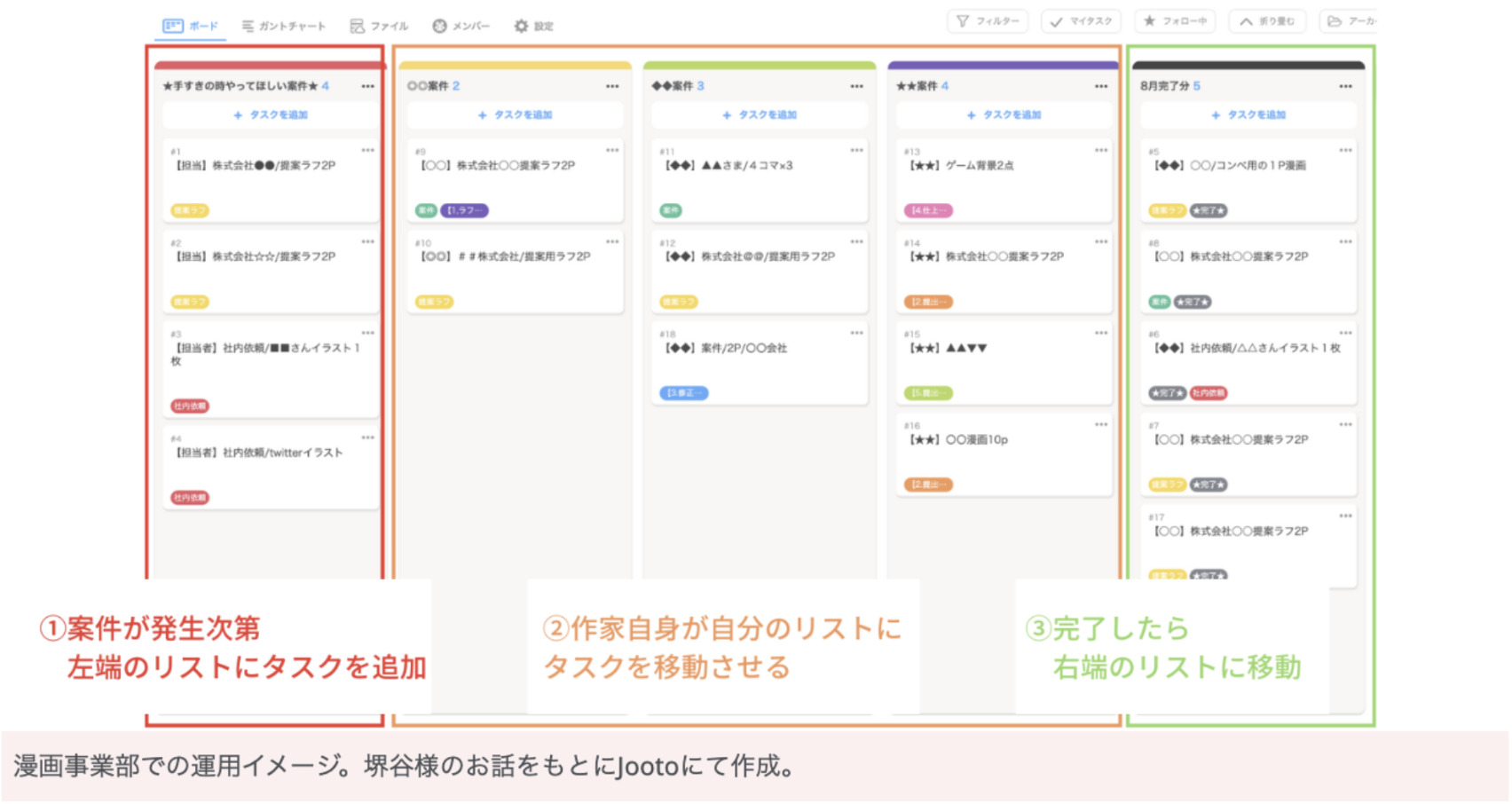The width and height of the screenshot is (1512, 804).
Task: Open options of card #10 ##株式会社
Action: pyautogui.click(x=612, y=241)
